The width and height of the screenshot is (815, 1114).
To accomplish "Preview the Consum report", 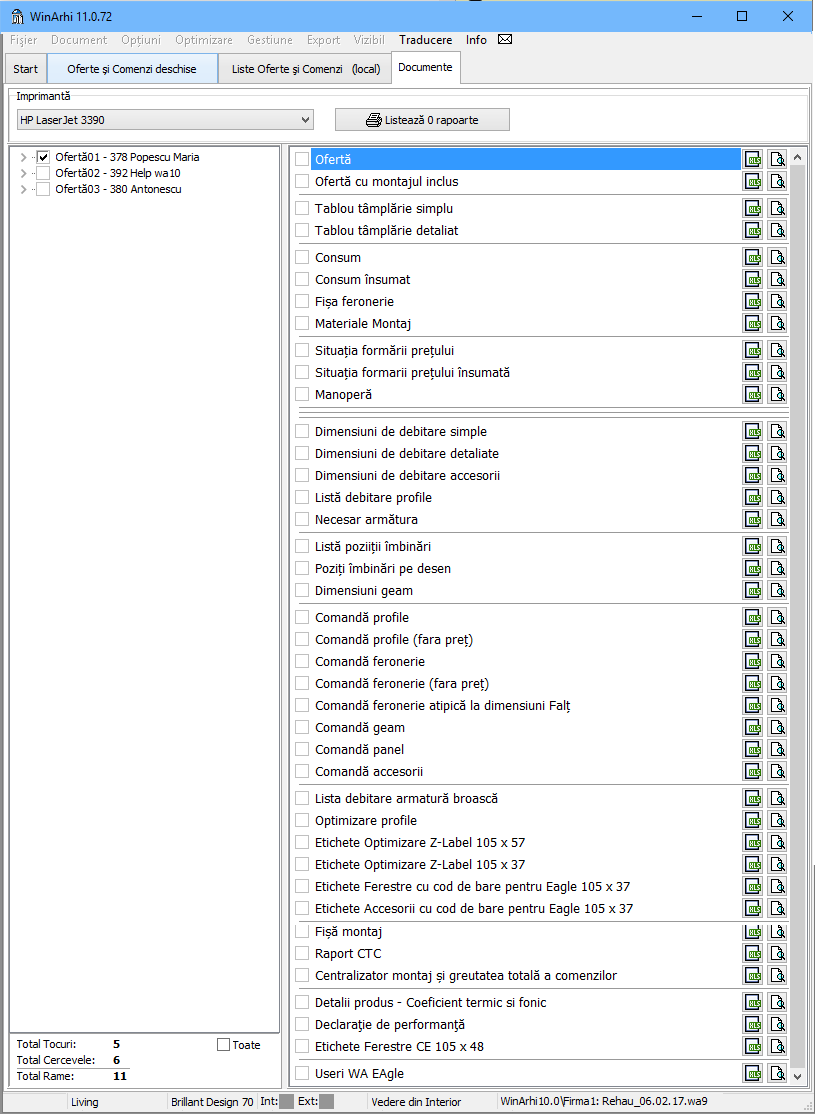I will (x=777, y=257).
